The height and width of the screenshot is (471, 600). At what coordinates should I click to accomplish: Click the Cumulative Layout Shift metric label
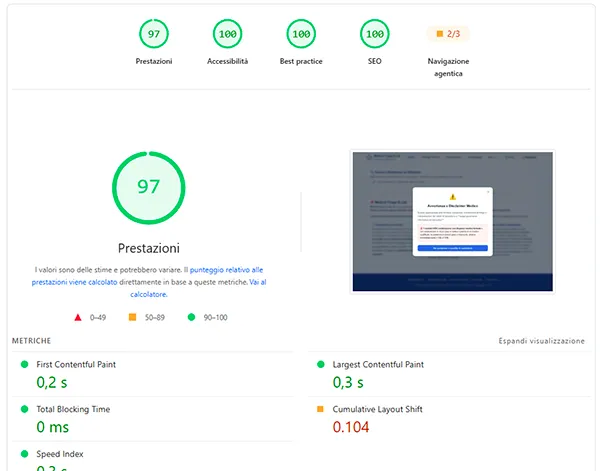tap(377, 409)
